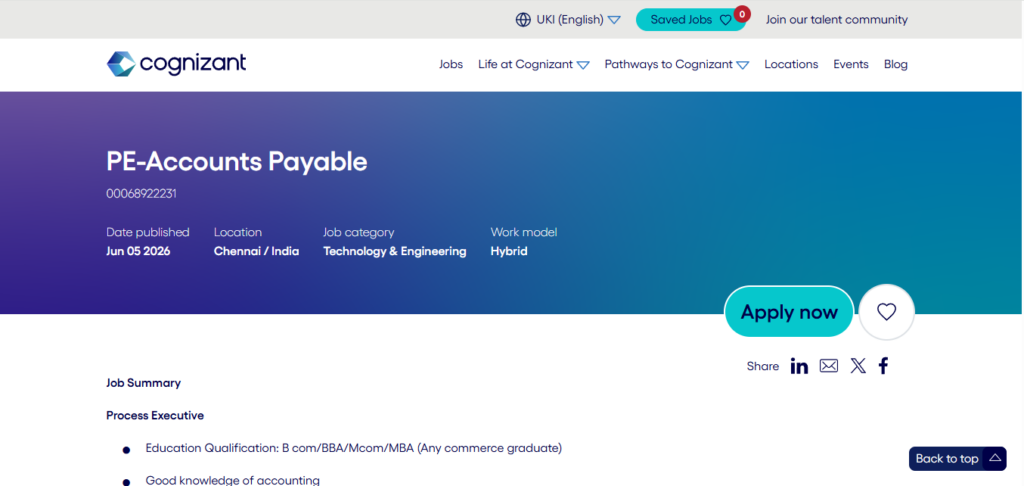Share job on X
This screenshot has width=1024, height=486.
[x=858, y=366]
